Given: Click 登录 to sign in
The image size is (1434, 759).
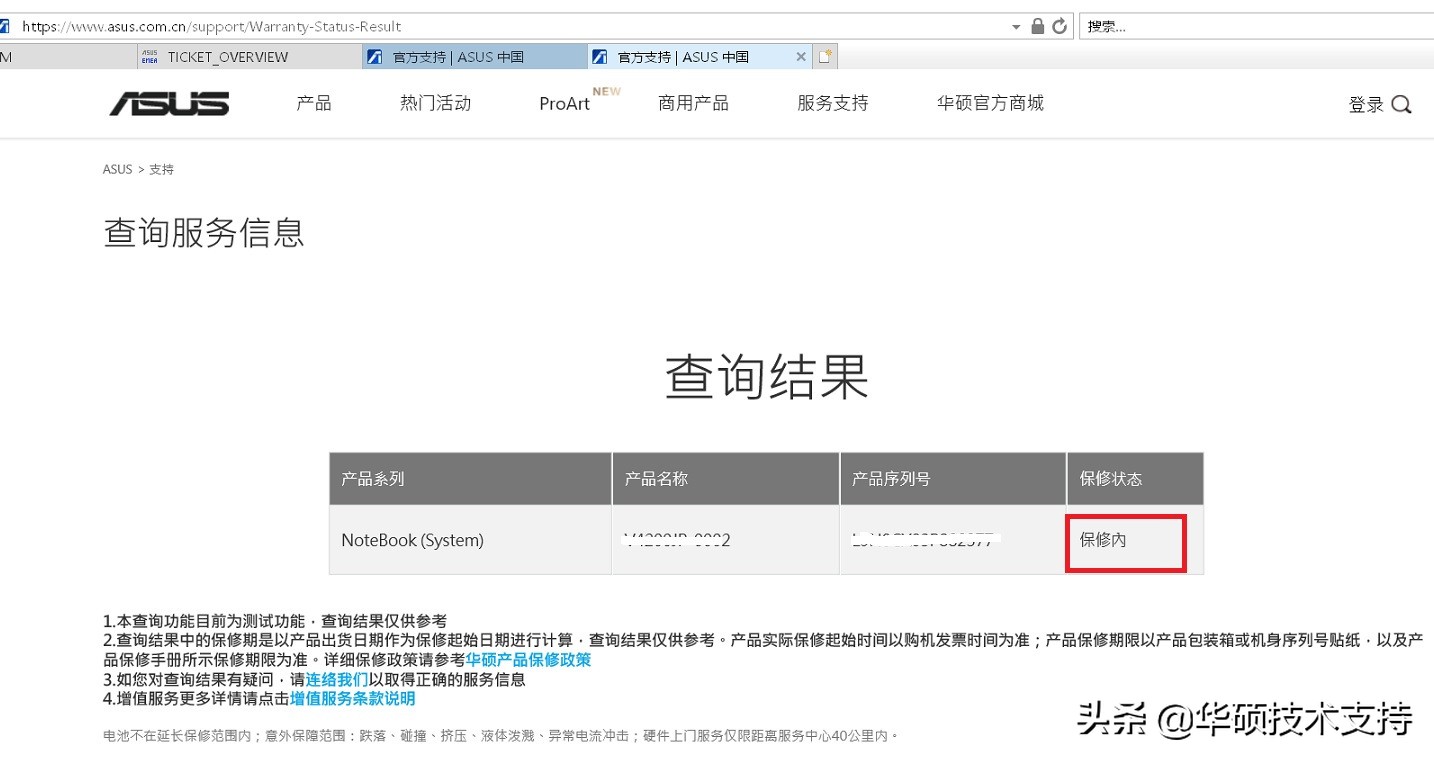Looking at the screenshot, I should pos(1365,103).
